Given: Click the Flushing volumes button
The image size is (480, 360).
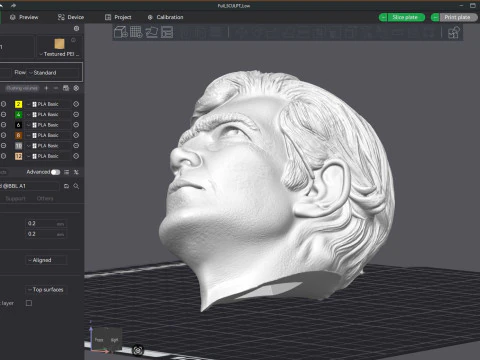Looking at the screenshot, I should click(x=22, y=88).
